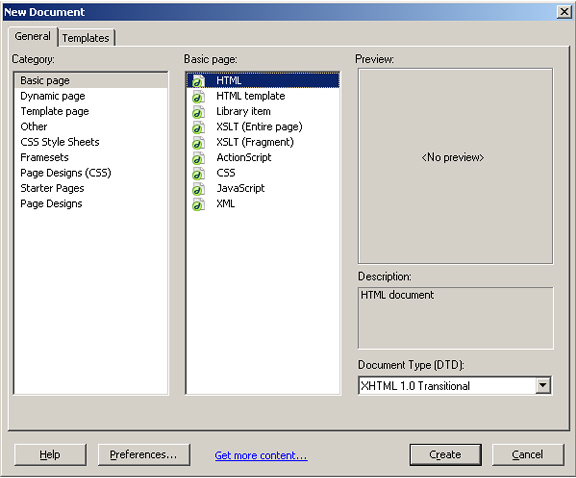Screen dimensions: 576x478
Task: Cancel the New Document dialog
Action: click(x=528, y=455)
